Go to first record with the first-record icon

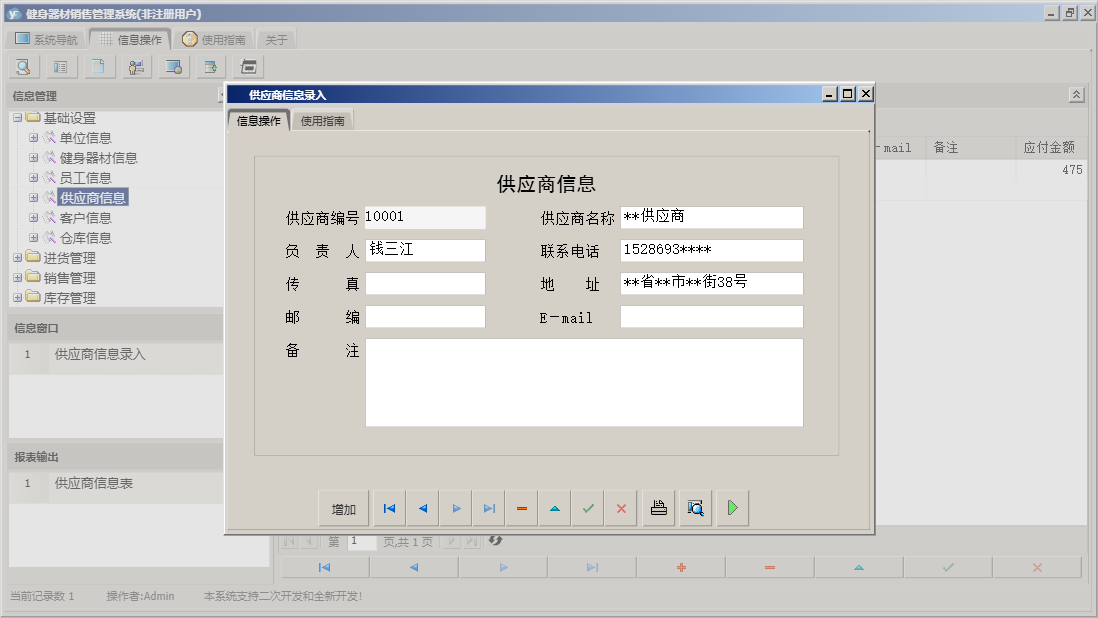(389, 508)
